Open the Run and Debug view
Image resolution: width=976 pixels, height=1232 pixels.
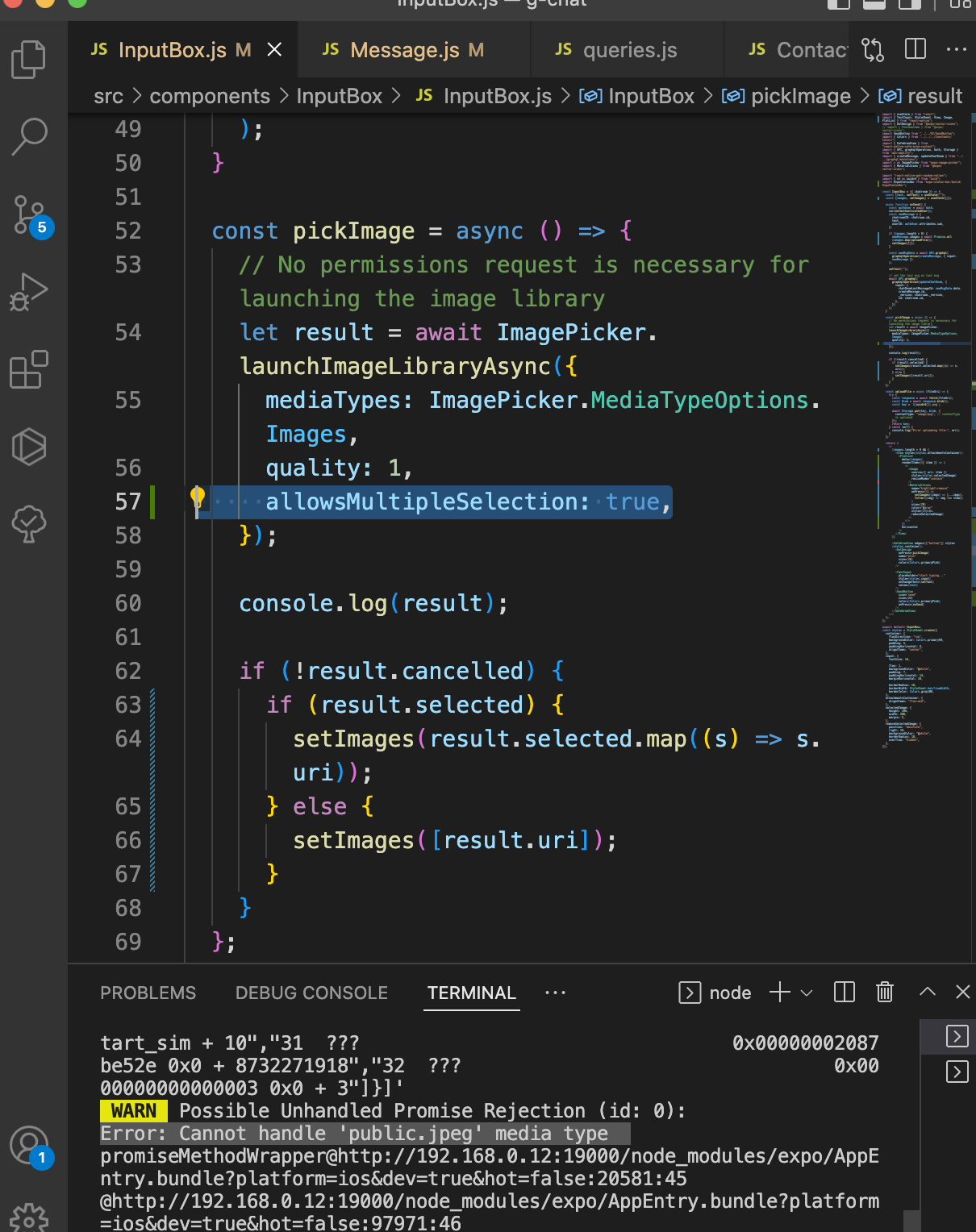click(29, 292)
